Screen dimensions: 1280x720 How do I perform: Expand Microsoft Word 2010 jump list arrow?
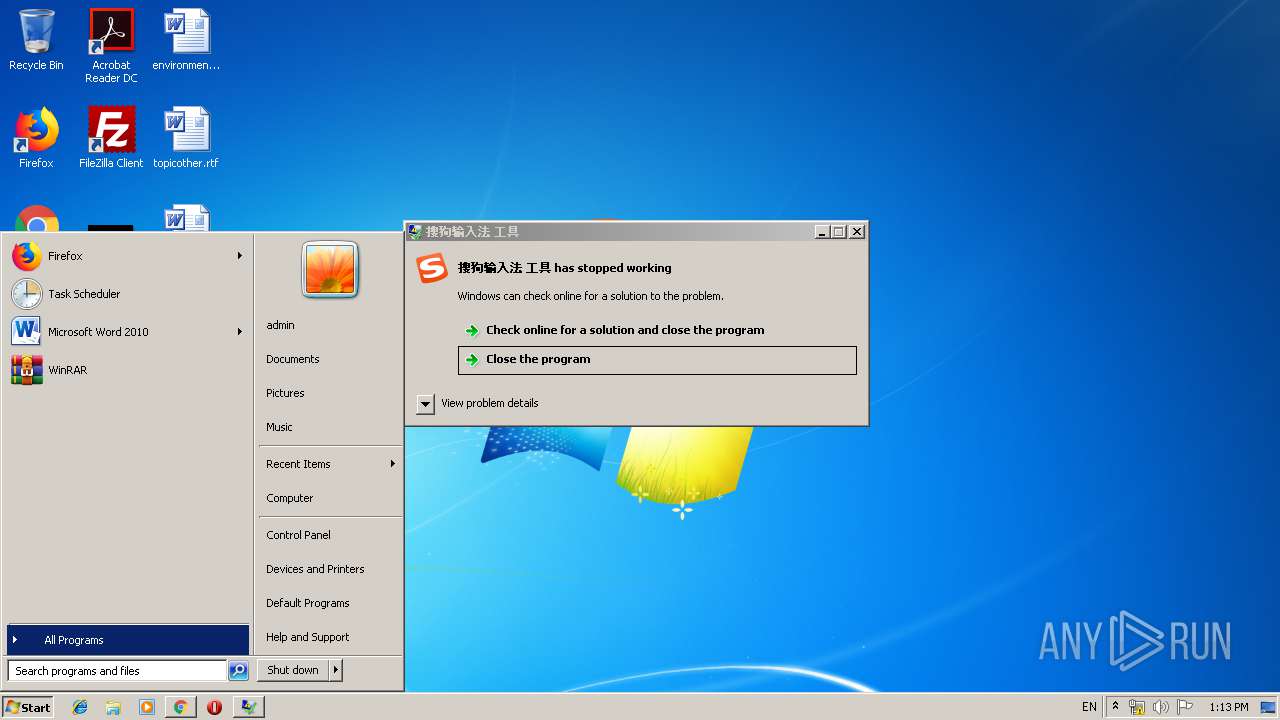click(240, 332)
